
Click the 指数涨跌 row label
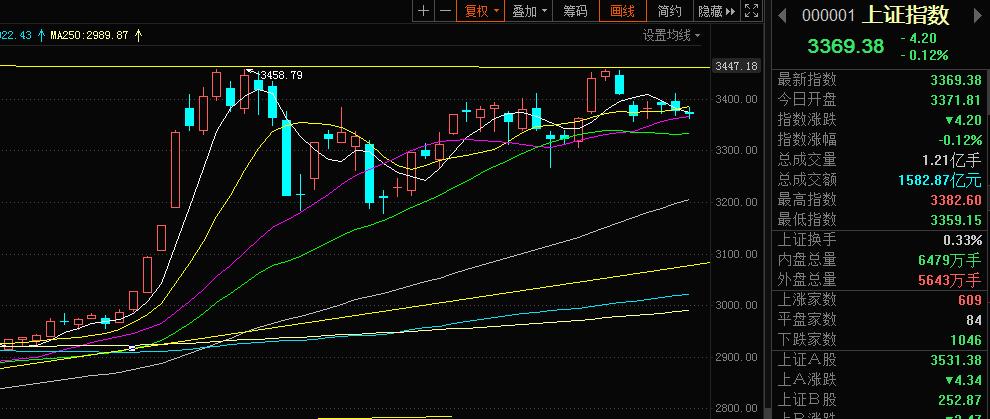click(x=806, y=120)
